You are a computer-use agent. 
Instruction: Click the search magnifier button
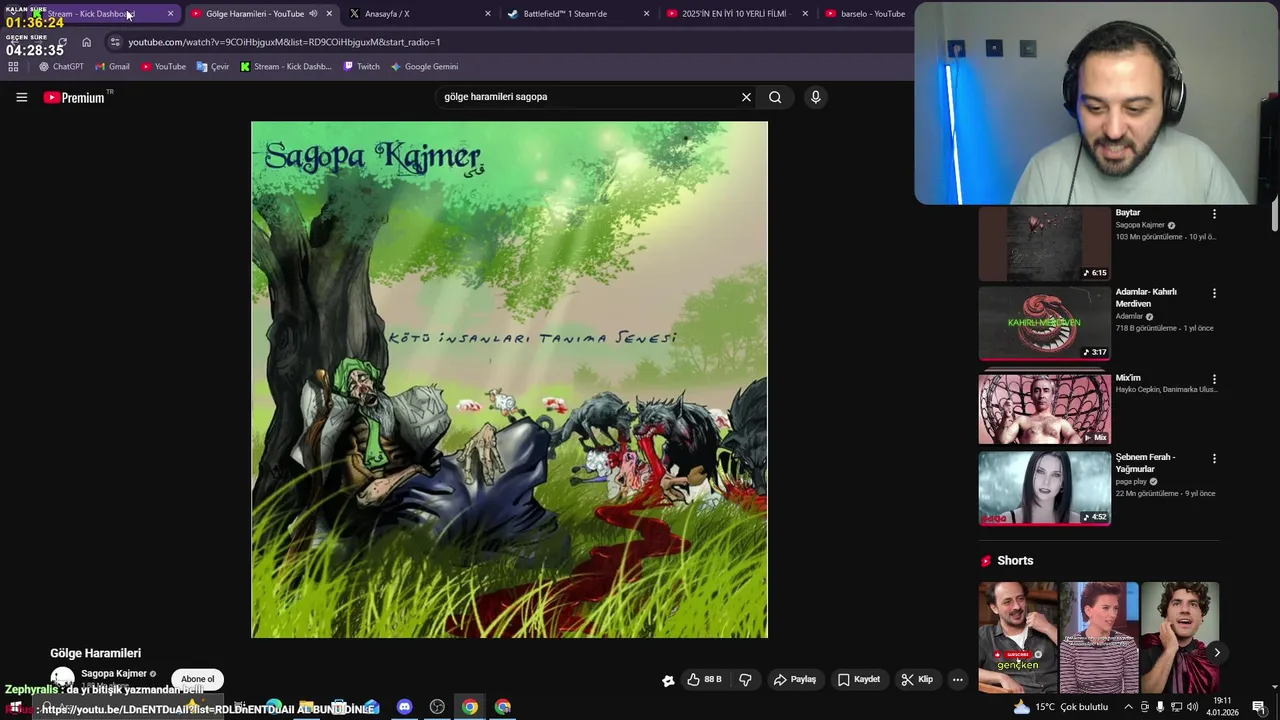click(x=775, y=97)
